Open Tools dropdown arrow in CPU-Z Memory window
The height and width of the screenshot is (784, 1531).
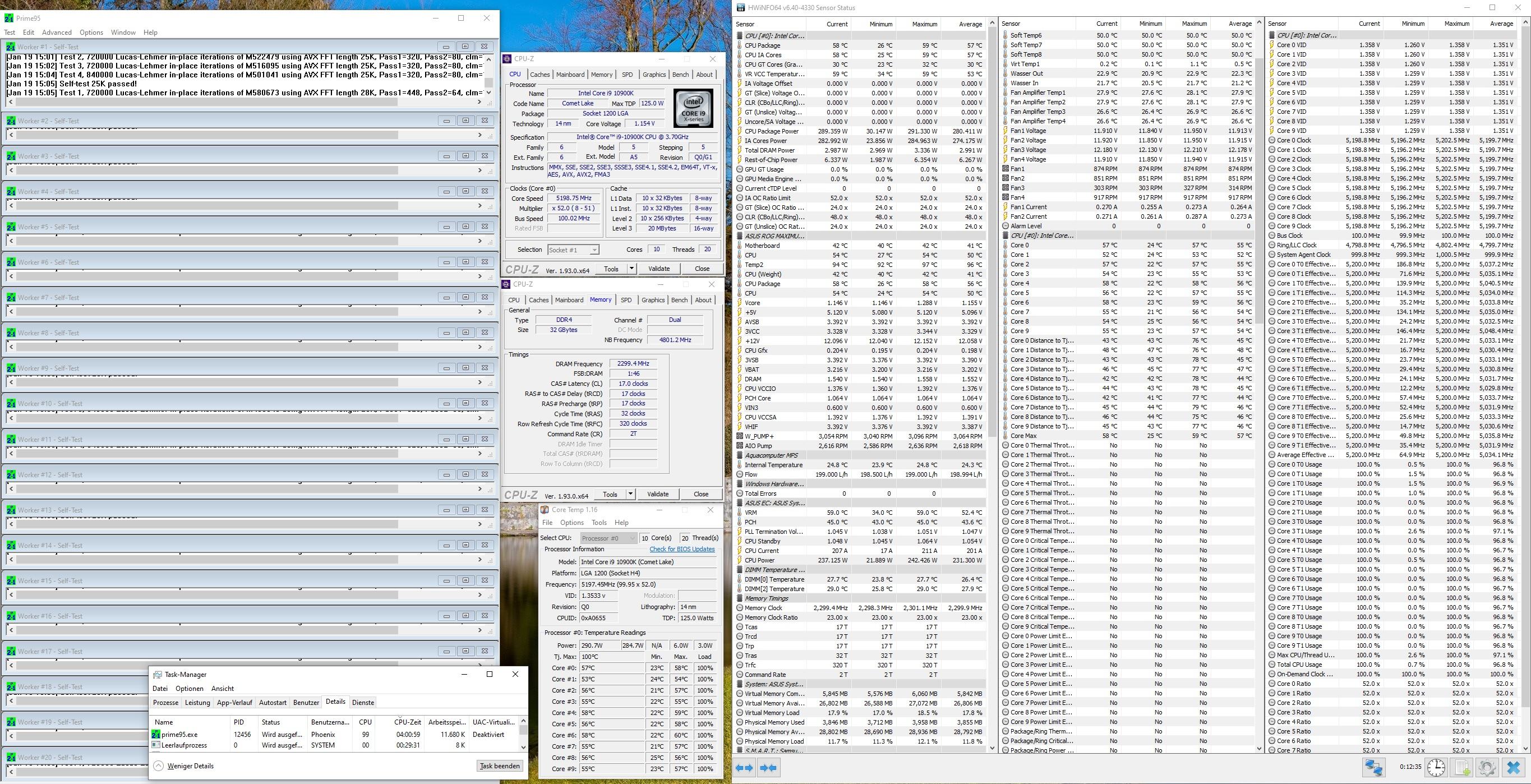tap(630, 494)
